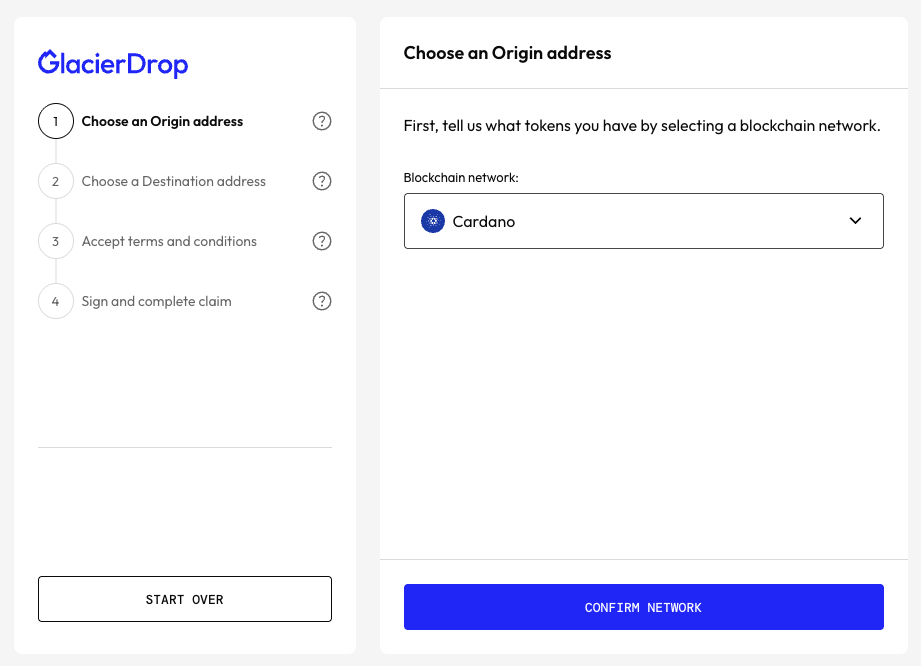Click the step 3 circle indicator
The width and height of the screenshot is (921, 666).
click(x=56, y=241)
